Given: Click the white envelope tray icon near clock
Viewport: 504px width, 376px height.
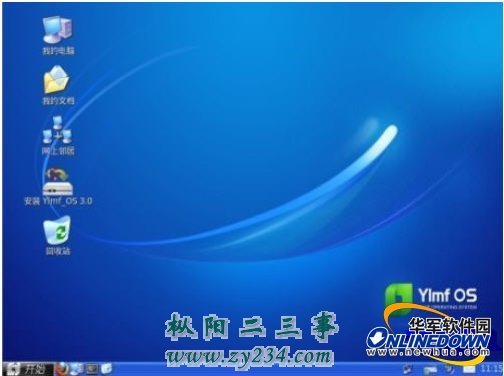Looking at the screenshot, I should [x=469, y=369].
